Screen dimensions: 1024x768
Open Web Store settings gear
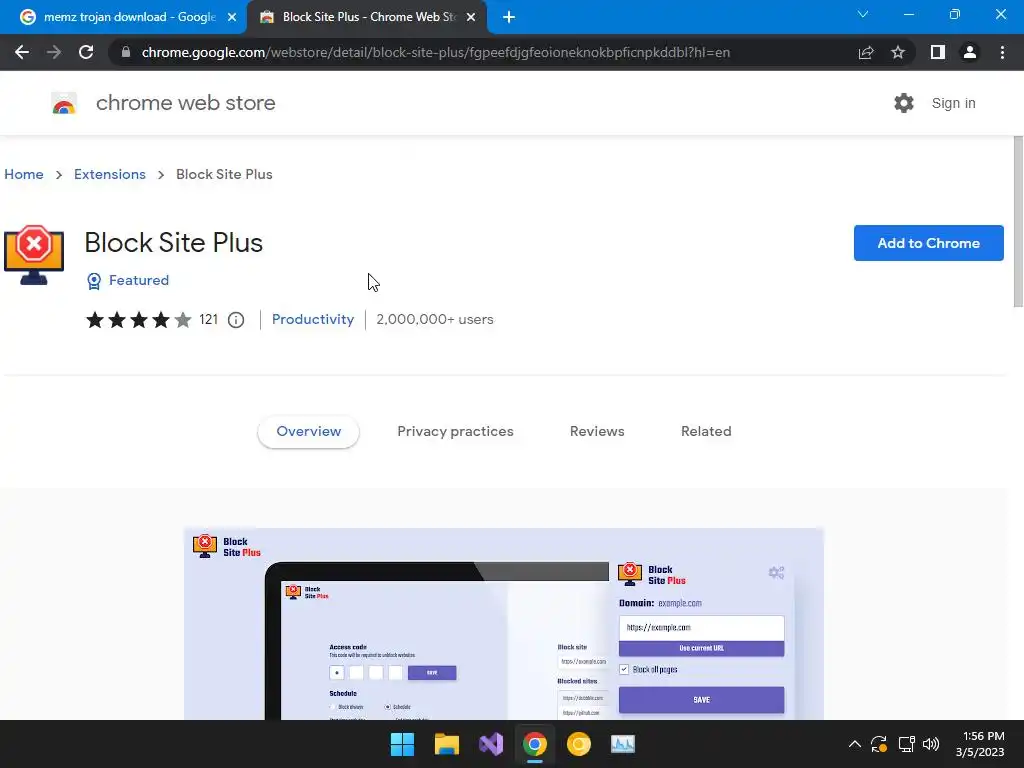tap(904, 103)
